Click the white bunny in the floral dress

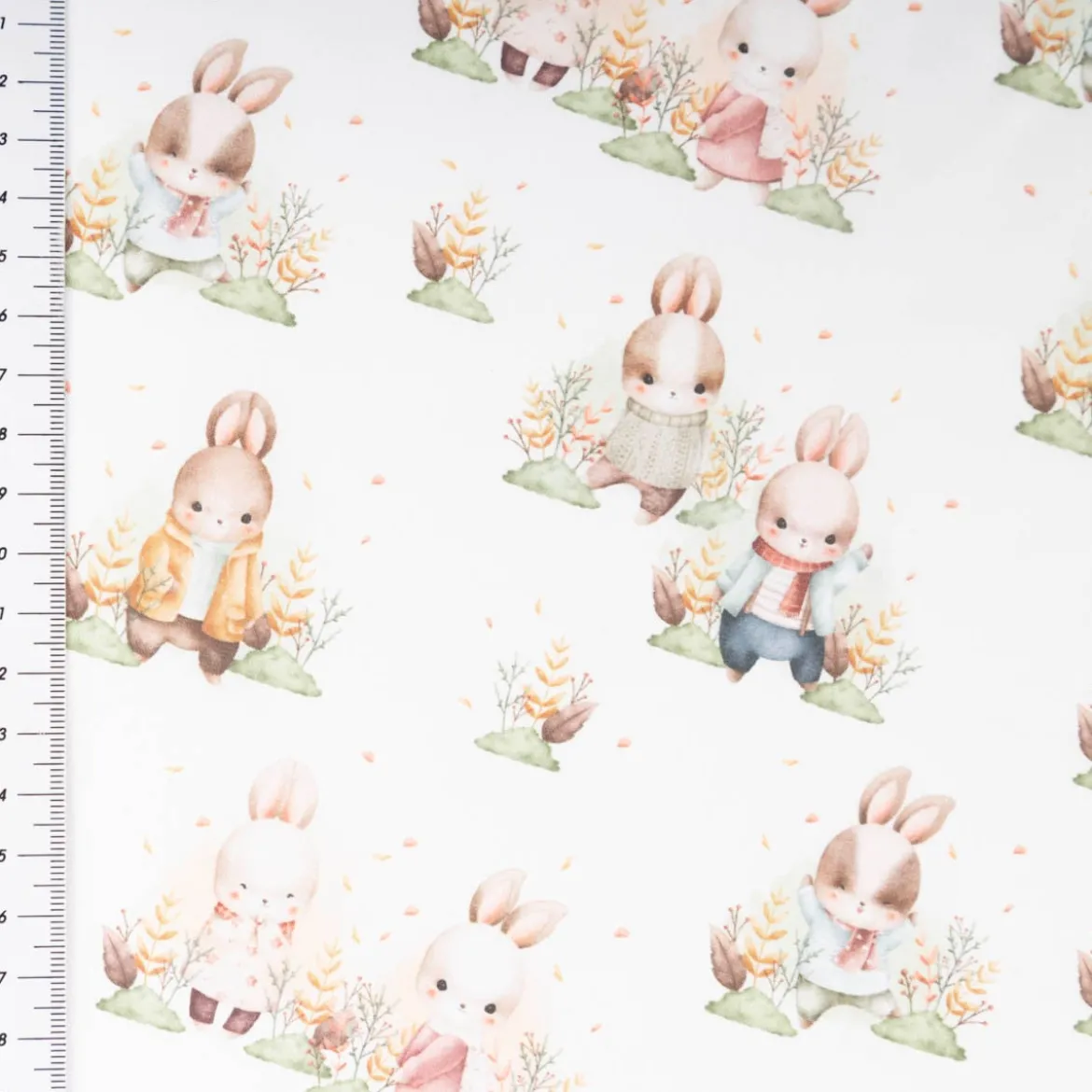[x=254, y=899]
